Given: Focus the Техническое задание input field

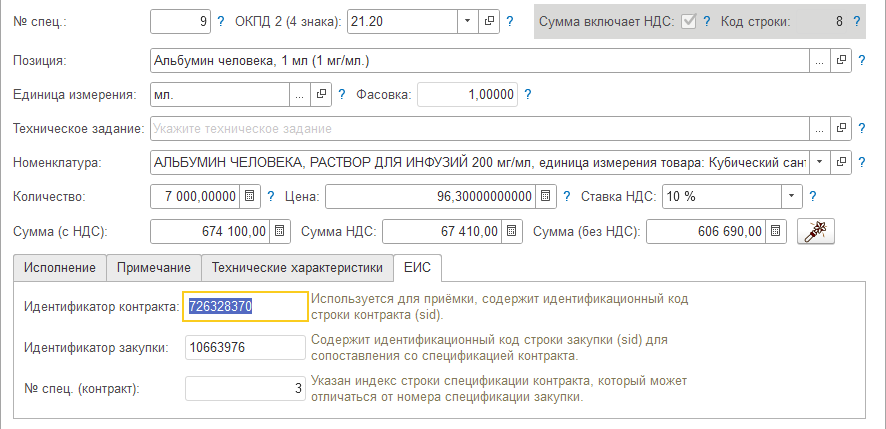Looking at the screenshot, I should click(x=480, y=128).
